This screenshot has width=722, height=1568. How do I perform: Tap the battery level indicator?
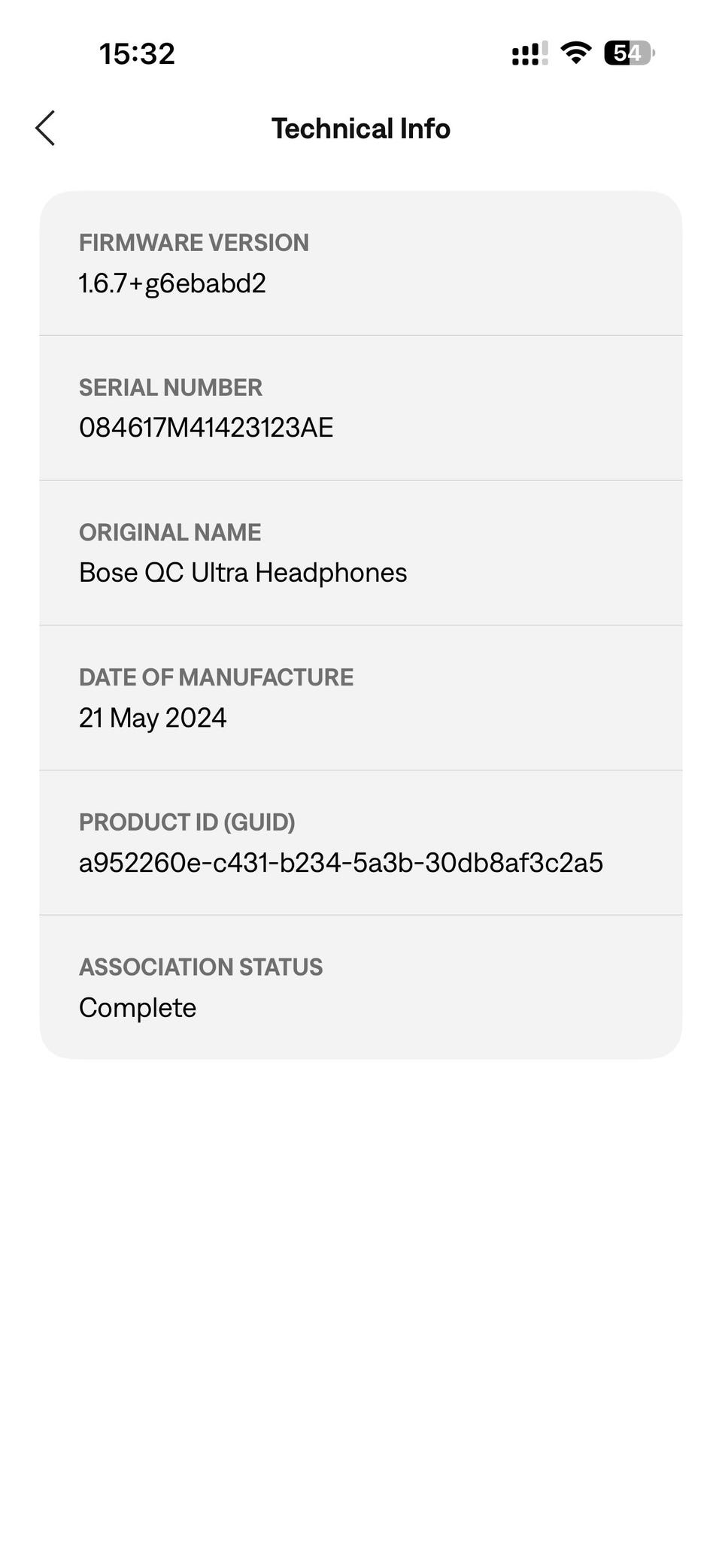click(629, 53)
